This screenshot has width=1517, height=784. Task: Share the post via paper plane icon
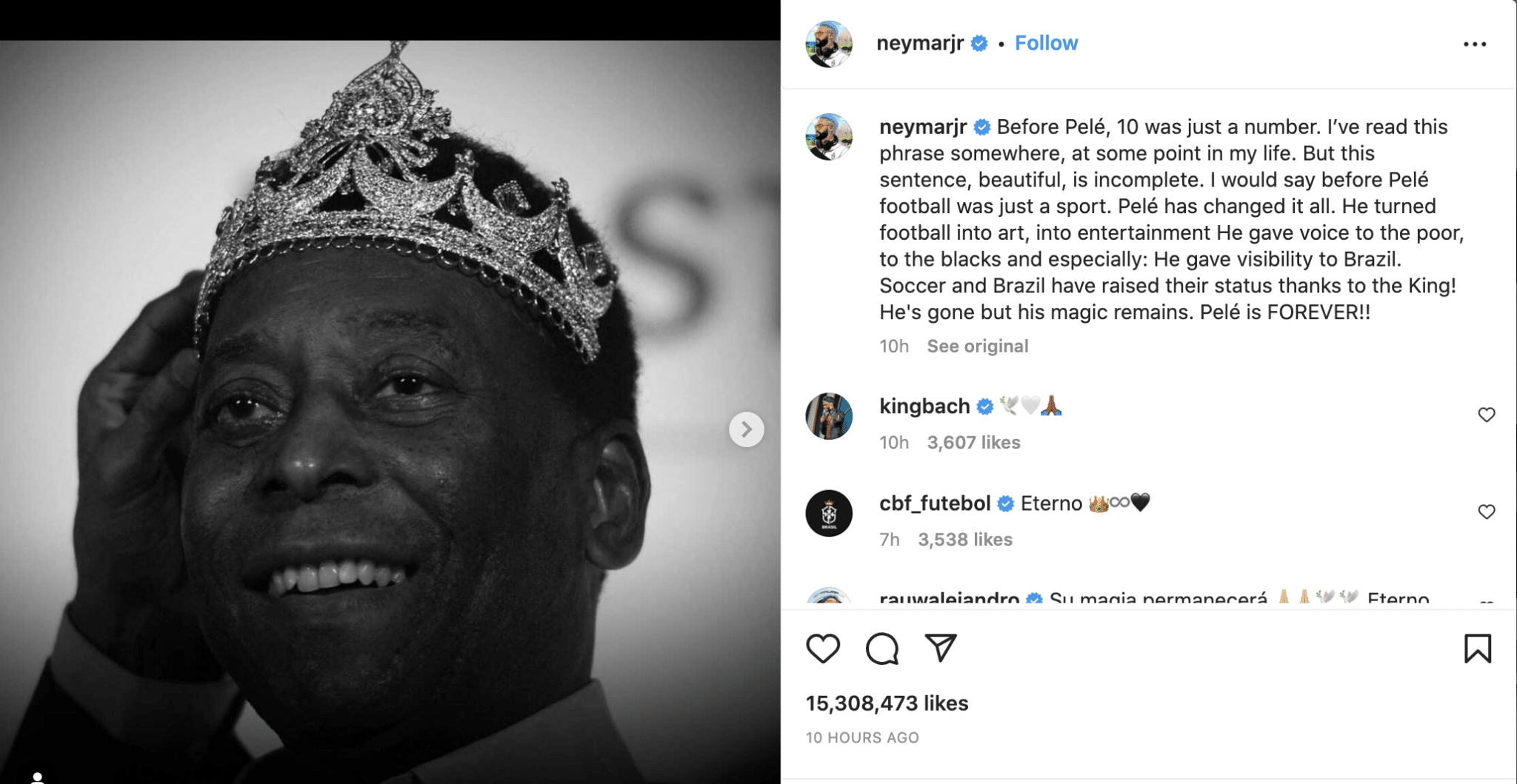(x=941, y=648)
